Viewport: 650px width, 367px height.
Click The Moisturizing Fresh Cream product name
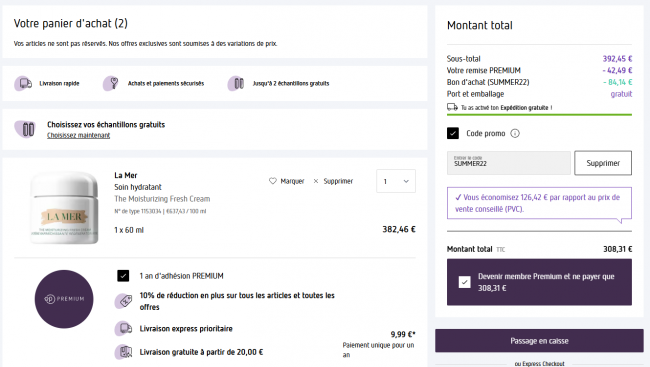pyautogui.click(x=162, y=199)
